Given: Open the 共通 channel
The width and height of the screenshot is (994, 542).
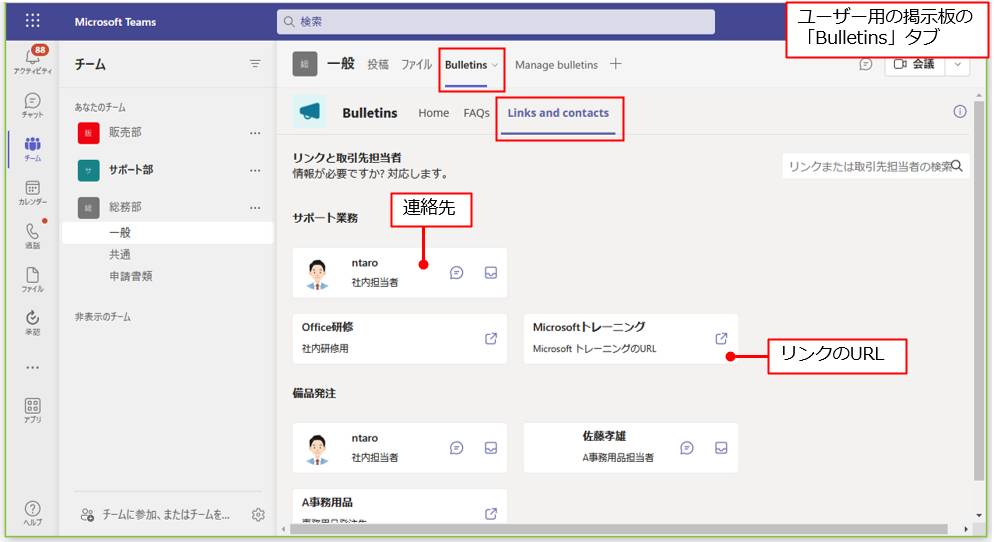Looking at the screenshot, I should [x=120, y=254].
